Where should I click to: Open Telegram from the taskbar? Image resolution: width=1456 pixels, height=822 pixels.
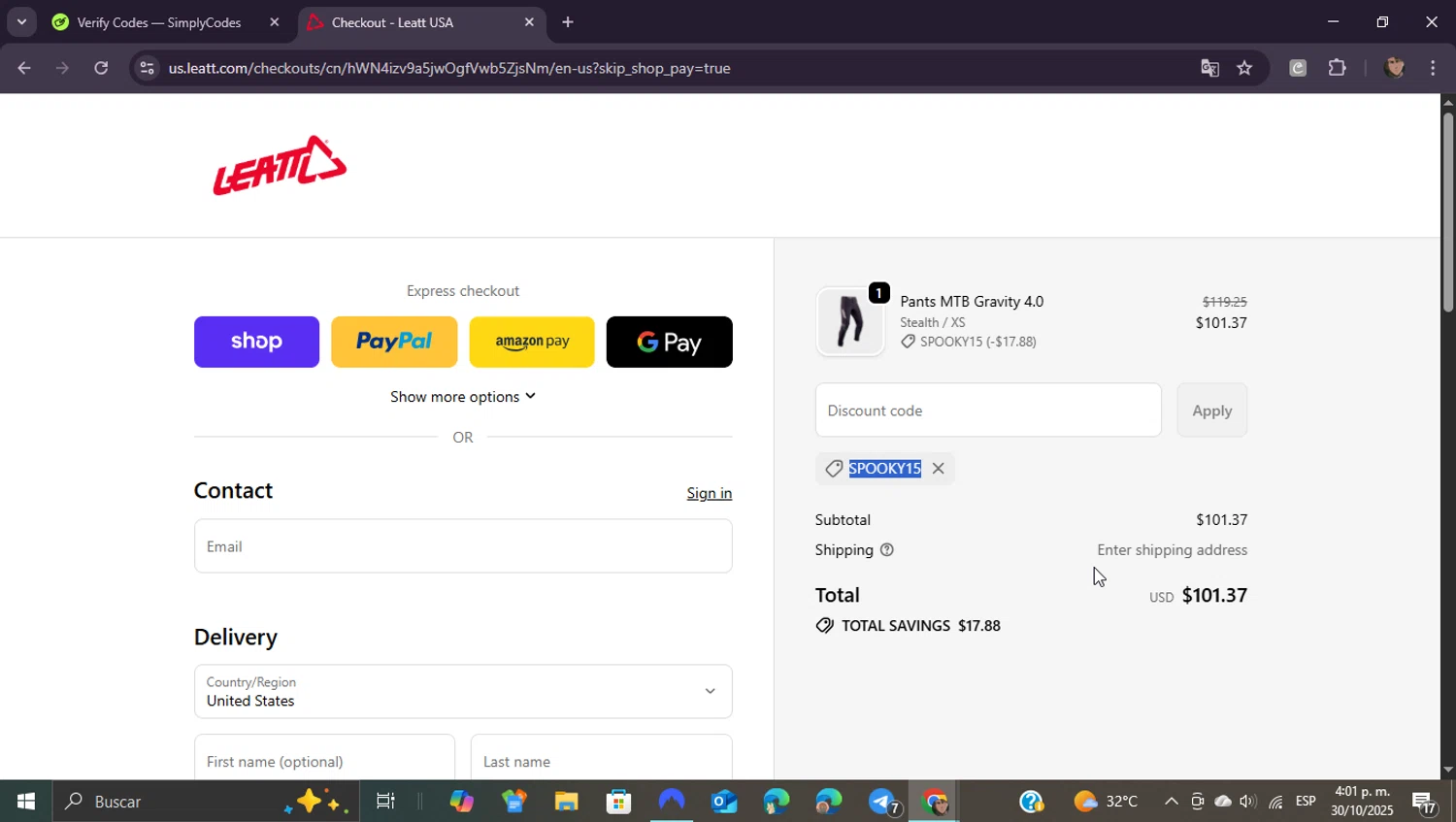coord(882,802)
